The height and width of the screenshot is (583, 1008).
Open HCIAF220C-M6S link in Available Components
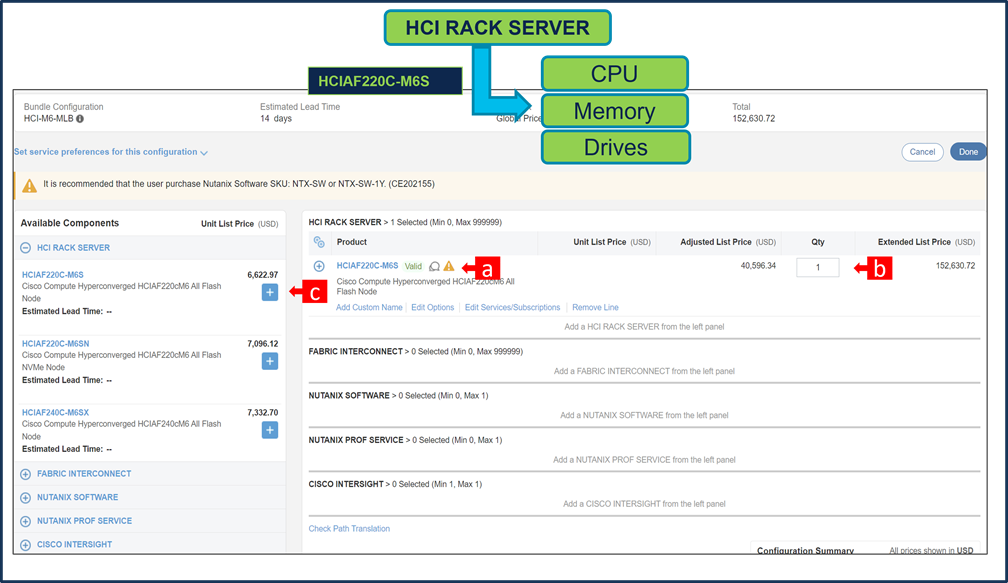pyautogui.click(x=53, y=274)
